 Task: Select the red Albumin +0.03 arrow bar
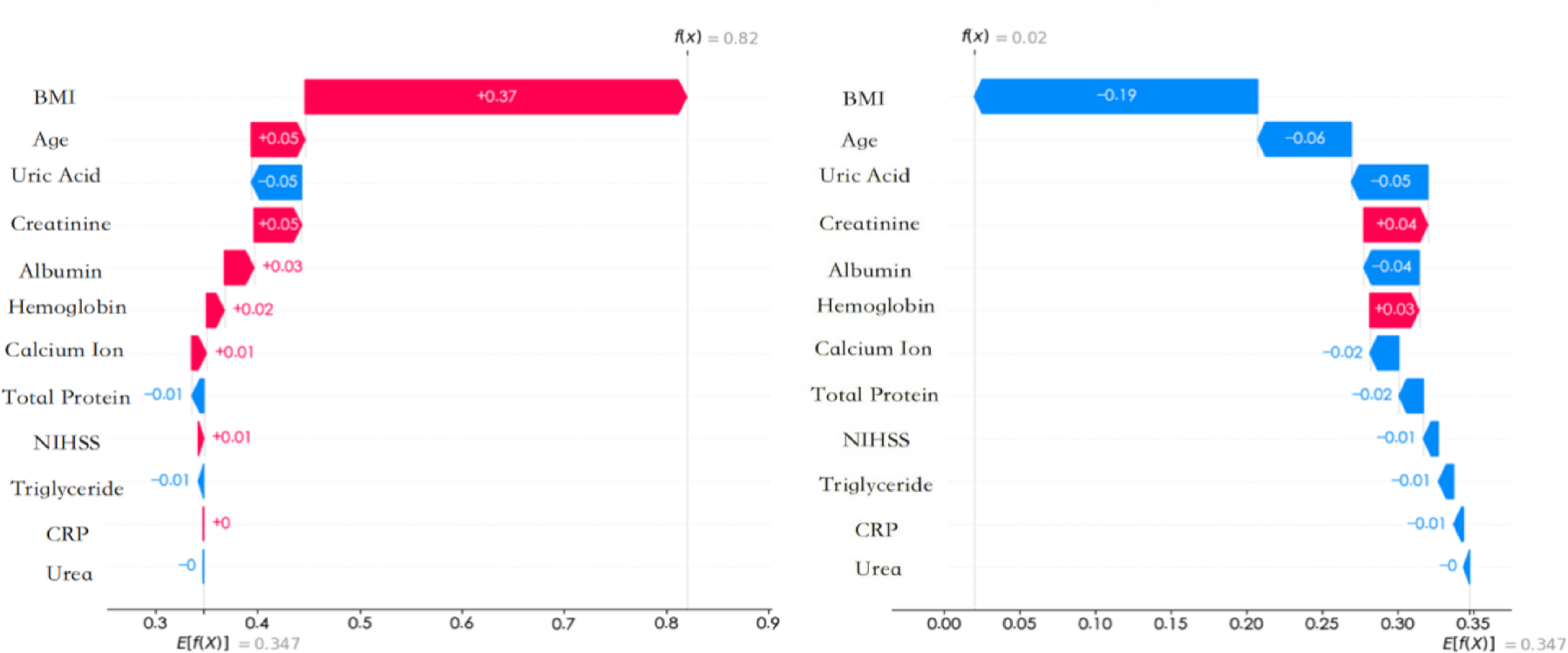coord(237,268)
